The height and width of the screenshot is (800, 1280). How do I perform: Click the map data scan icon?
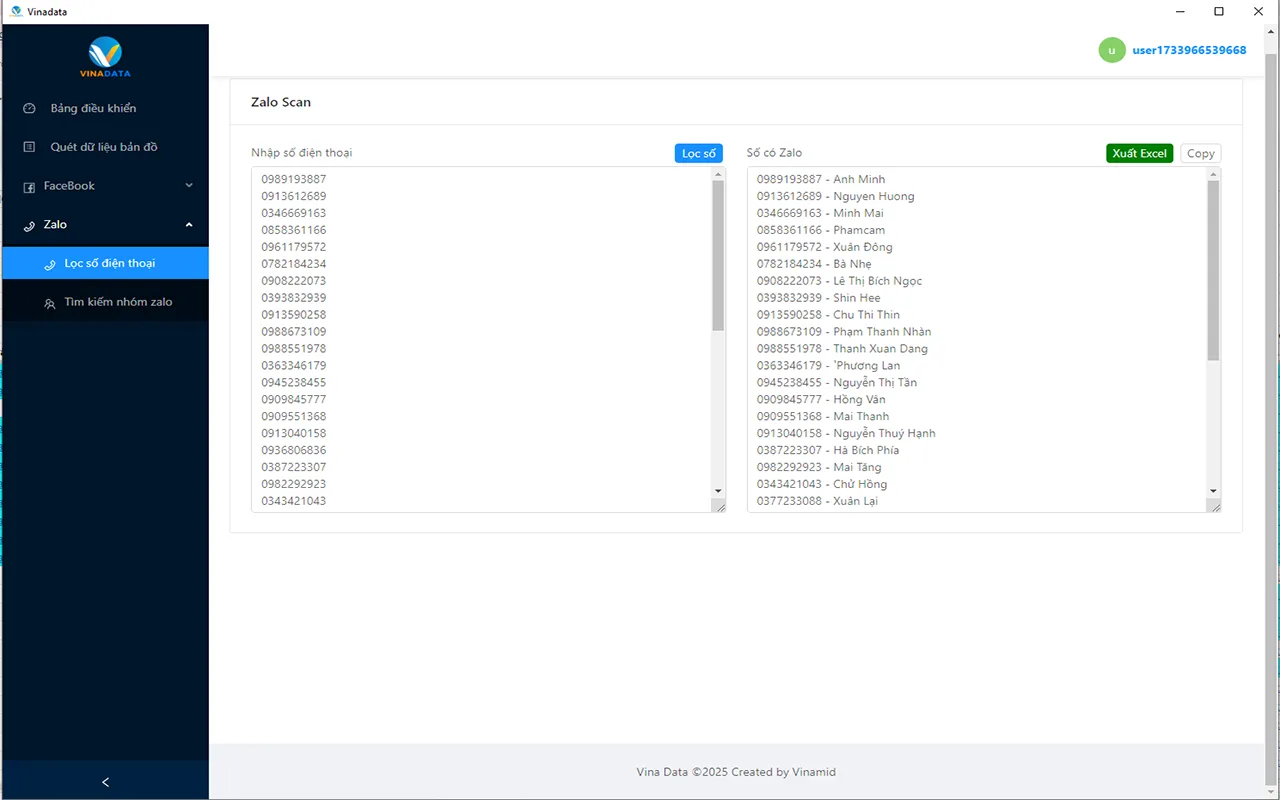(x=29, y=147)
